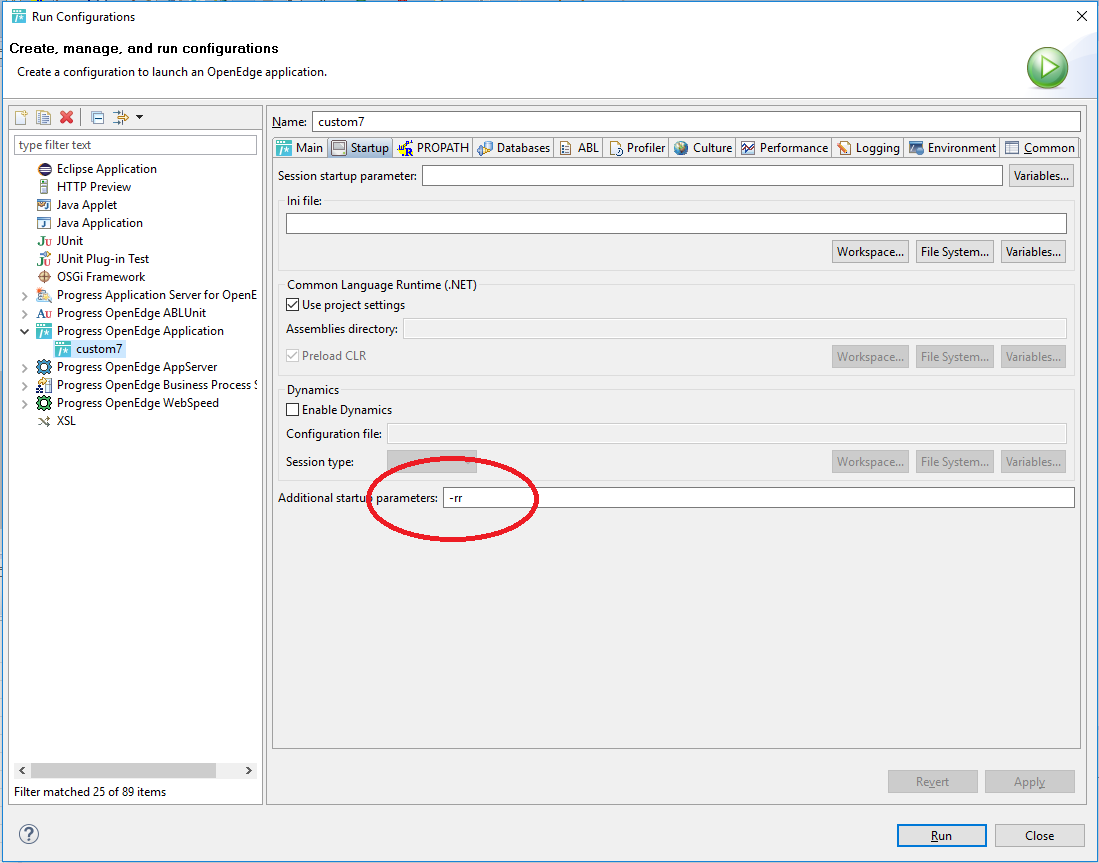Open the Databases tab
This screenshot has width=1099, height=863.
click(x=514, y=148)
